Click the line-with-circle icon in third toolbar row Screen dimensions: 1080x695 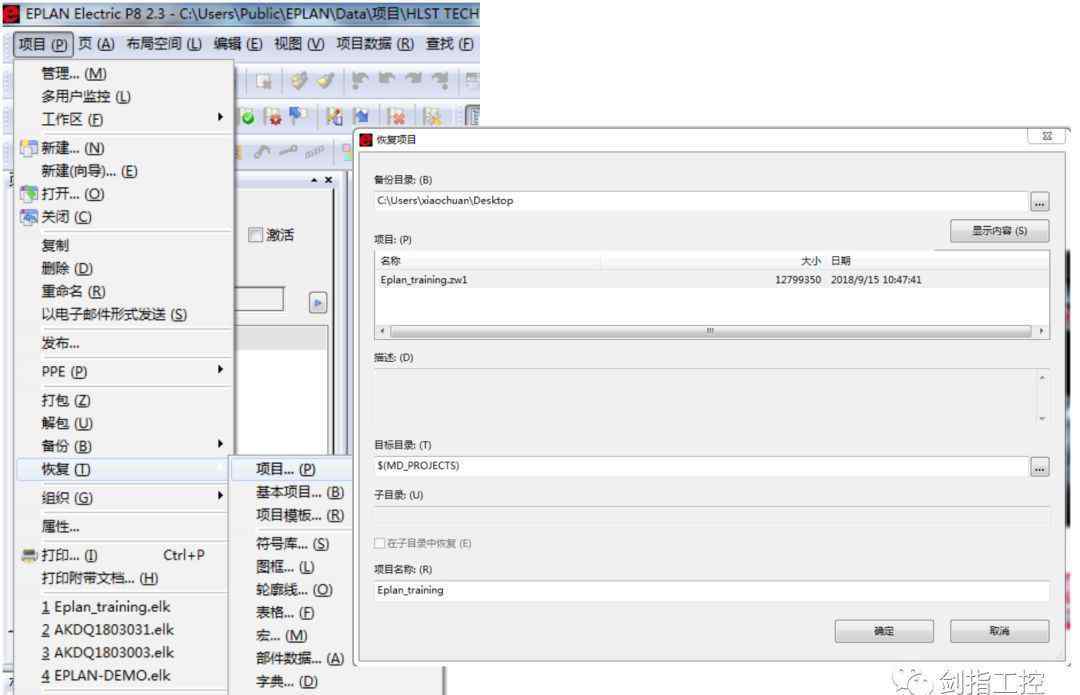click(x=288, y=150)
